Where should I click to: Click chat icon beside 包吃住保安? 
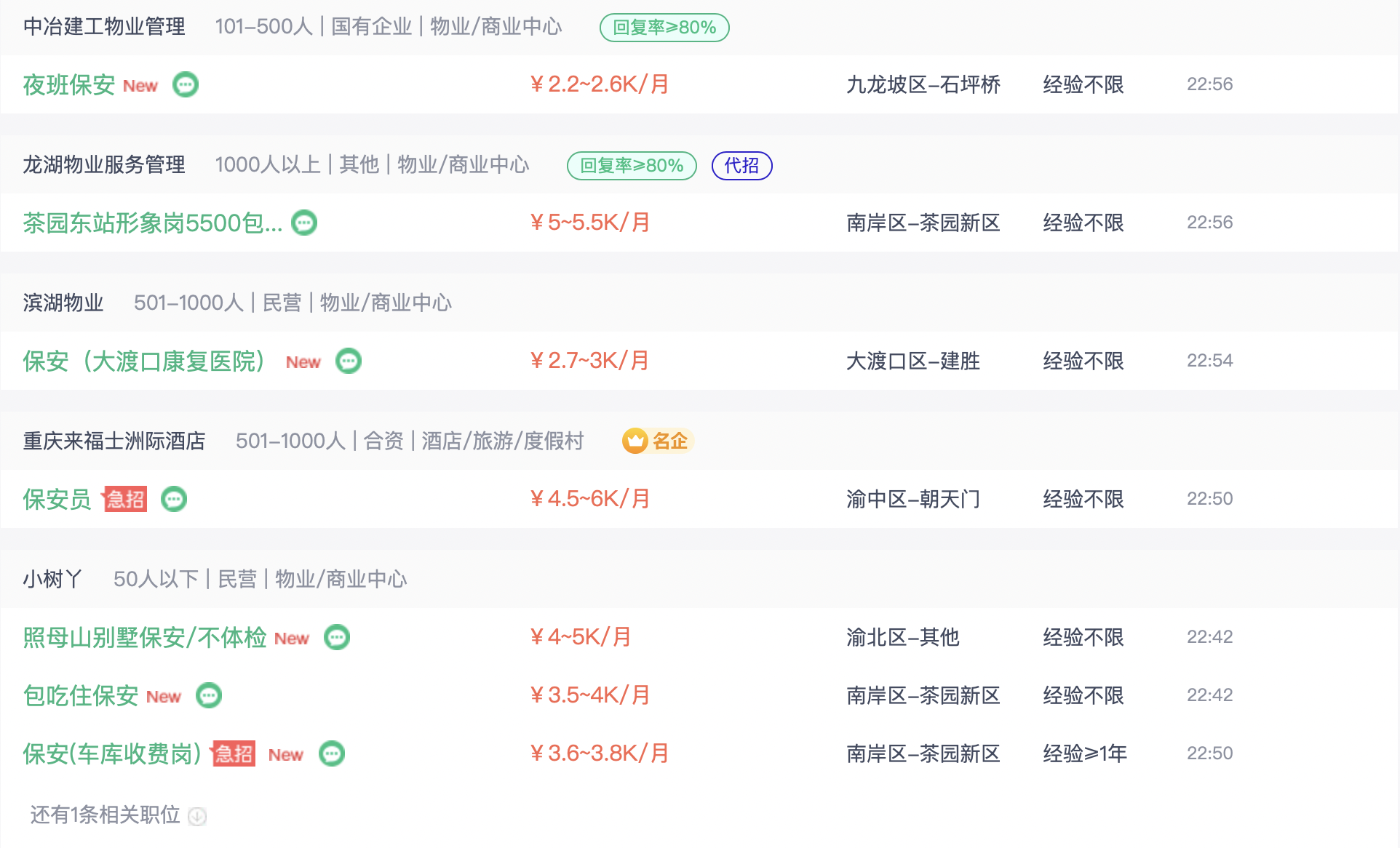coord(209,695)
